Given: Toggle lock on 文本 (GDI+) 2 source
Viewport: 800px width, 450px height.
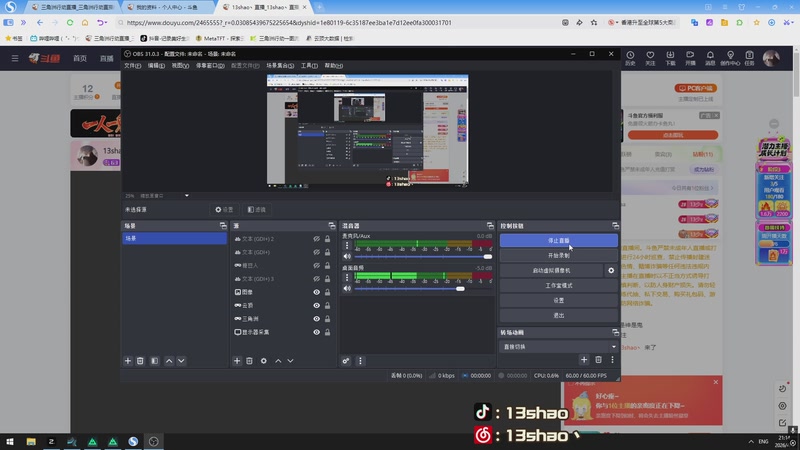Looking at the screenshot, I should pyautogui.click(x=328, y=239).
